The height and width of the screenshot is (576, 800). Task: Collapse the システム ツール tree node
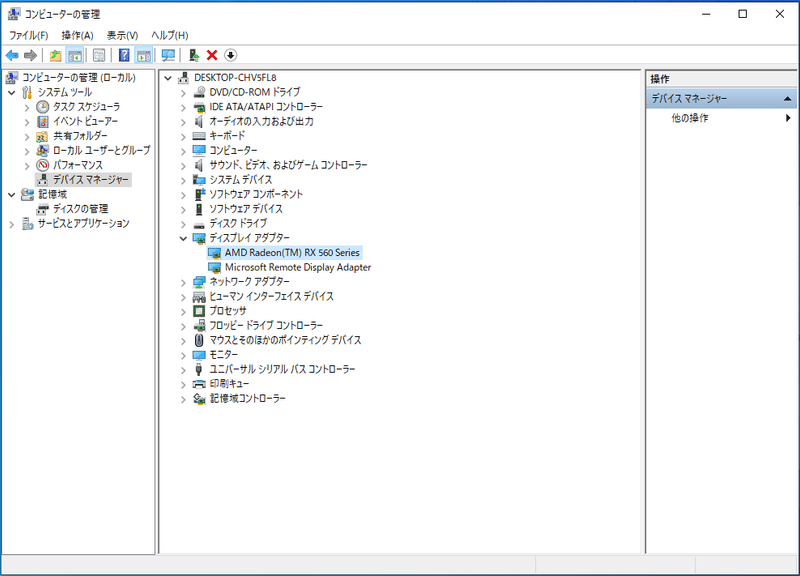[x=12, y=93]
